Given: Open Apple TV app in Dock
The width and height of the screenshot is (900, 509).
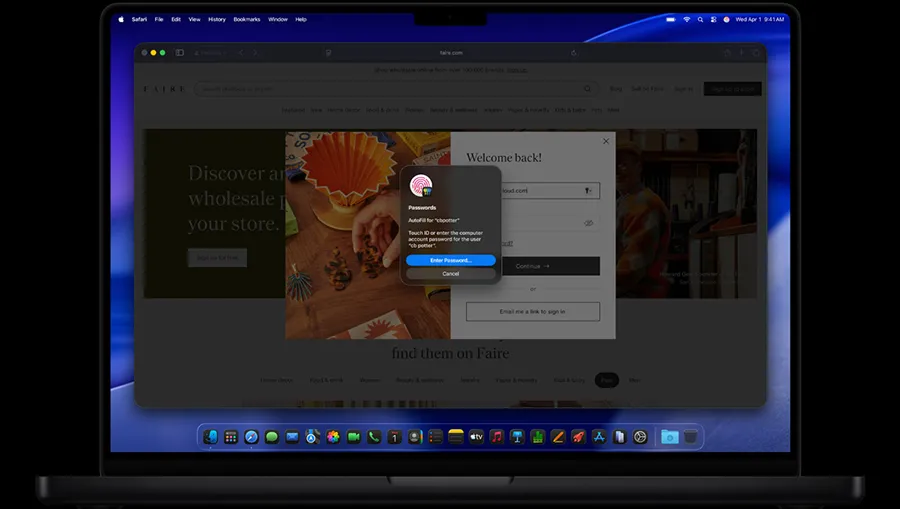Looking at the screenshot, I should coord(476,437).
